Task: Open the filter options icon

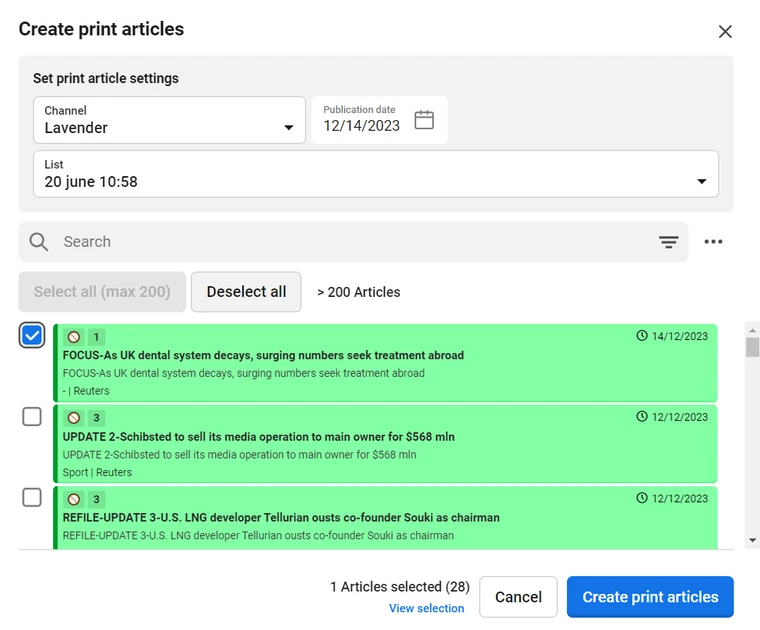Action: click(668, 242)
